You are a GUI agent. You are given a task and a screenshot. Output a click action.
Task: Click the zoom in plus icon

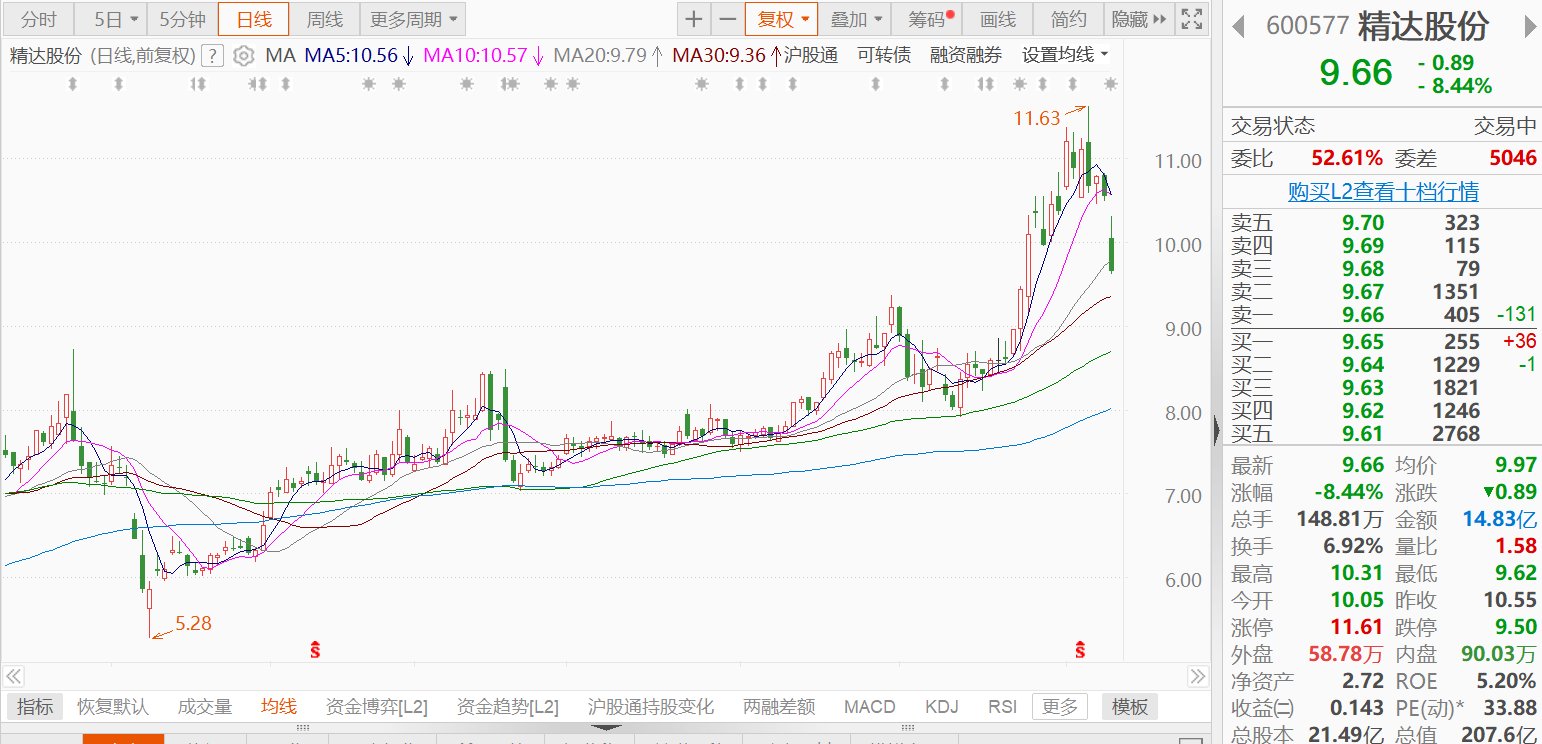[693, 19]
